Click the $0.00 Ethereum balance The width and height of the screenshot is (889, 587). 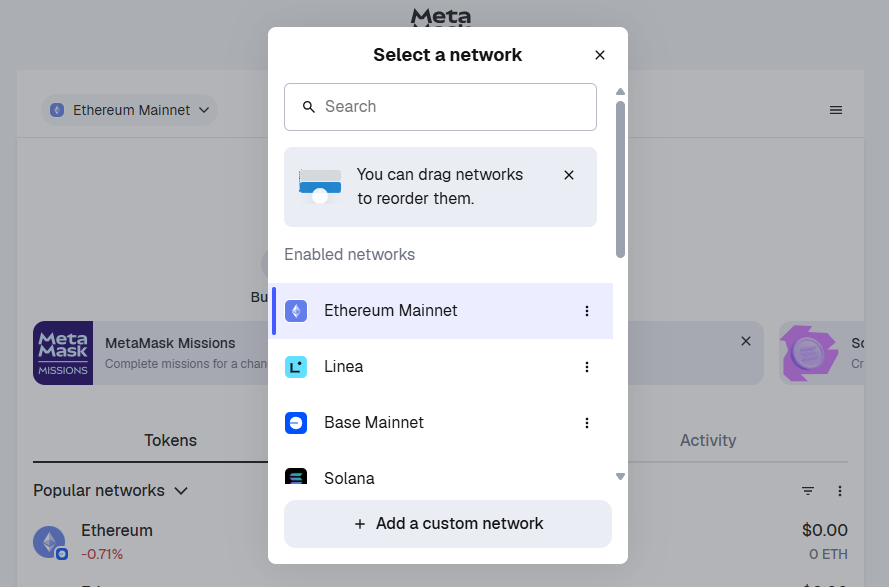click(824, 530)
